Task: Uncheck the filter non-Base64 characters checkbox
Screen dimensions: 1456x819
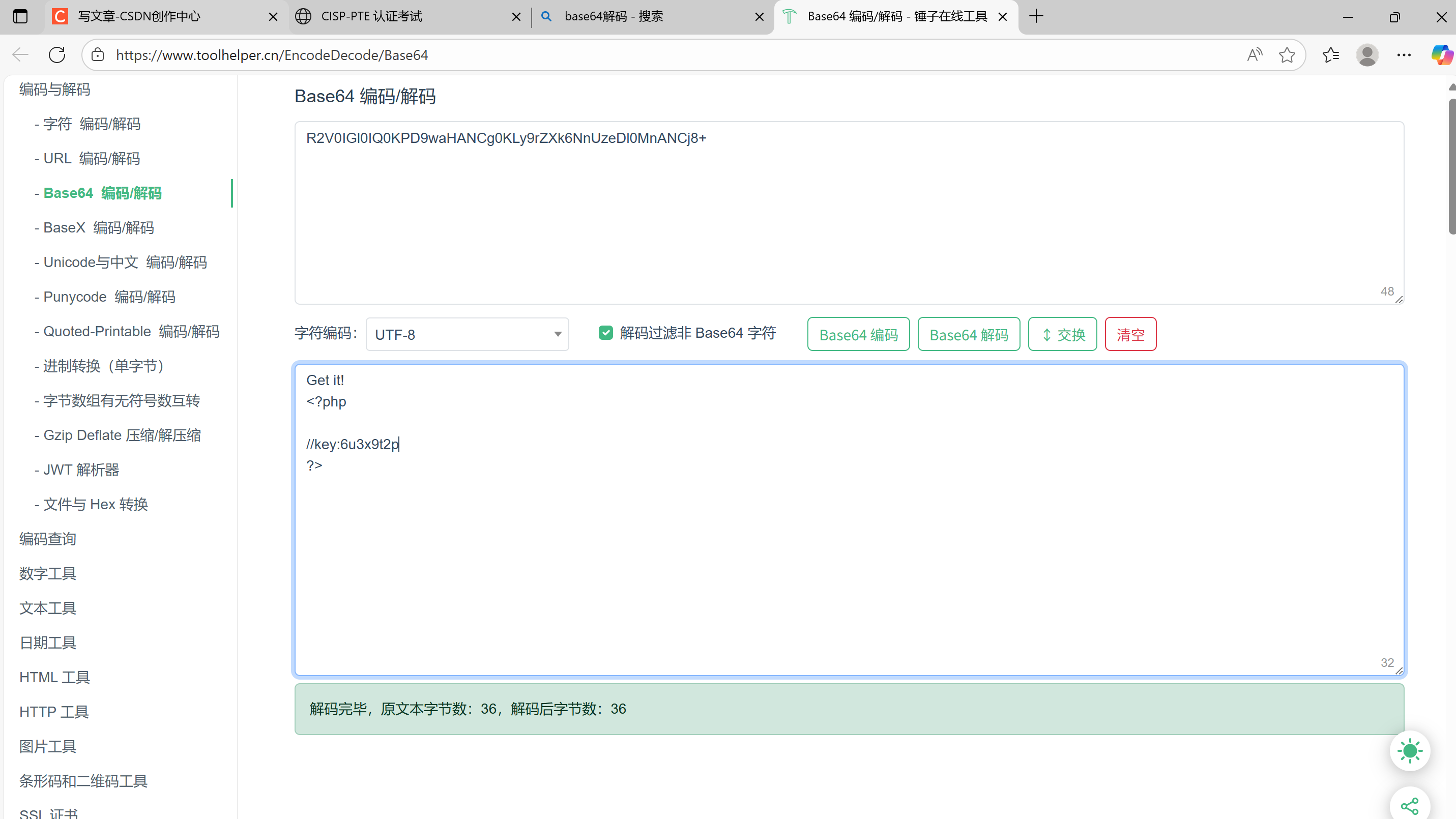Action: click(x=605, y=333)
